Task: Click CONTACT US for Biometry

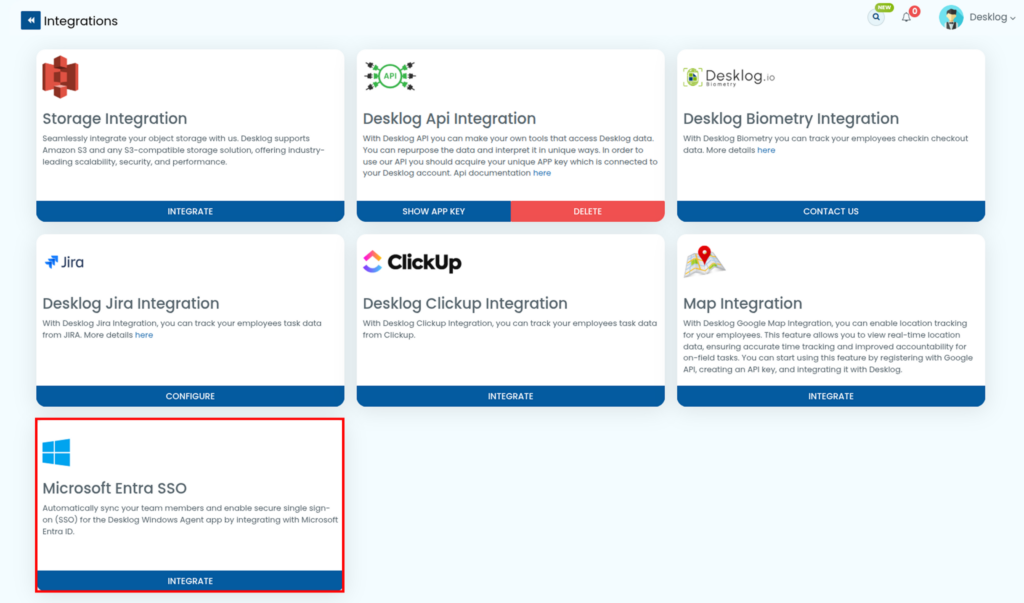Action: 831,211
